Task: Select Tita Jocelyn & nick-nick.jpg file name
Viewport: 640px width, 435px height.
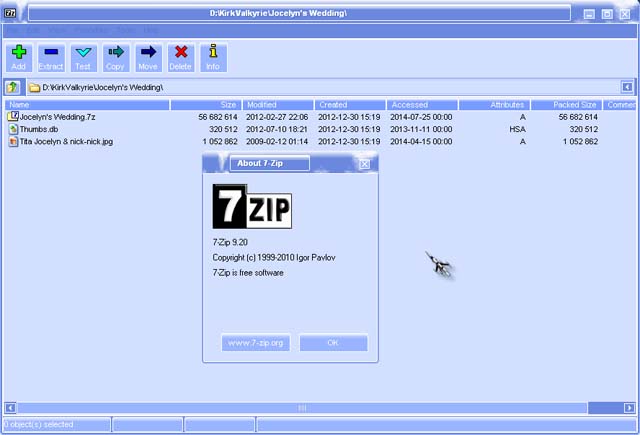Action: pos(66,142)
